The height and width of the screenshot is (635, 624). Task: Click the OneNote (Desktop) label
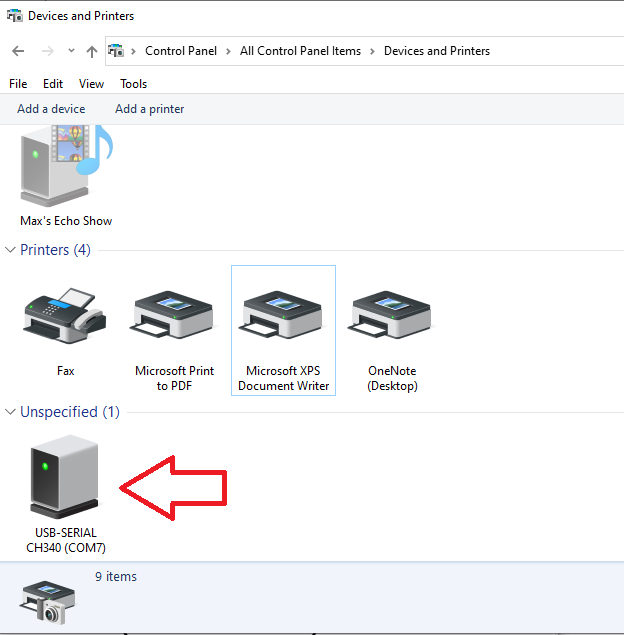392,378
